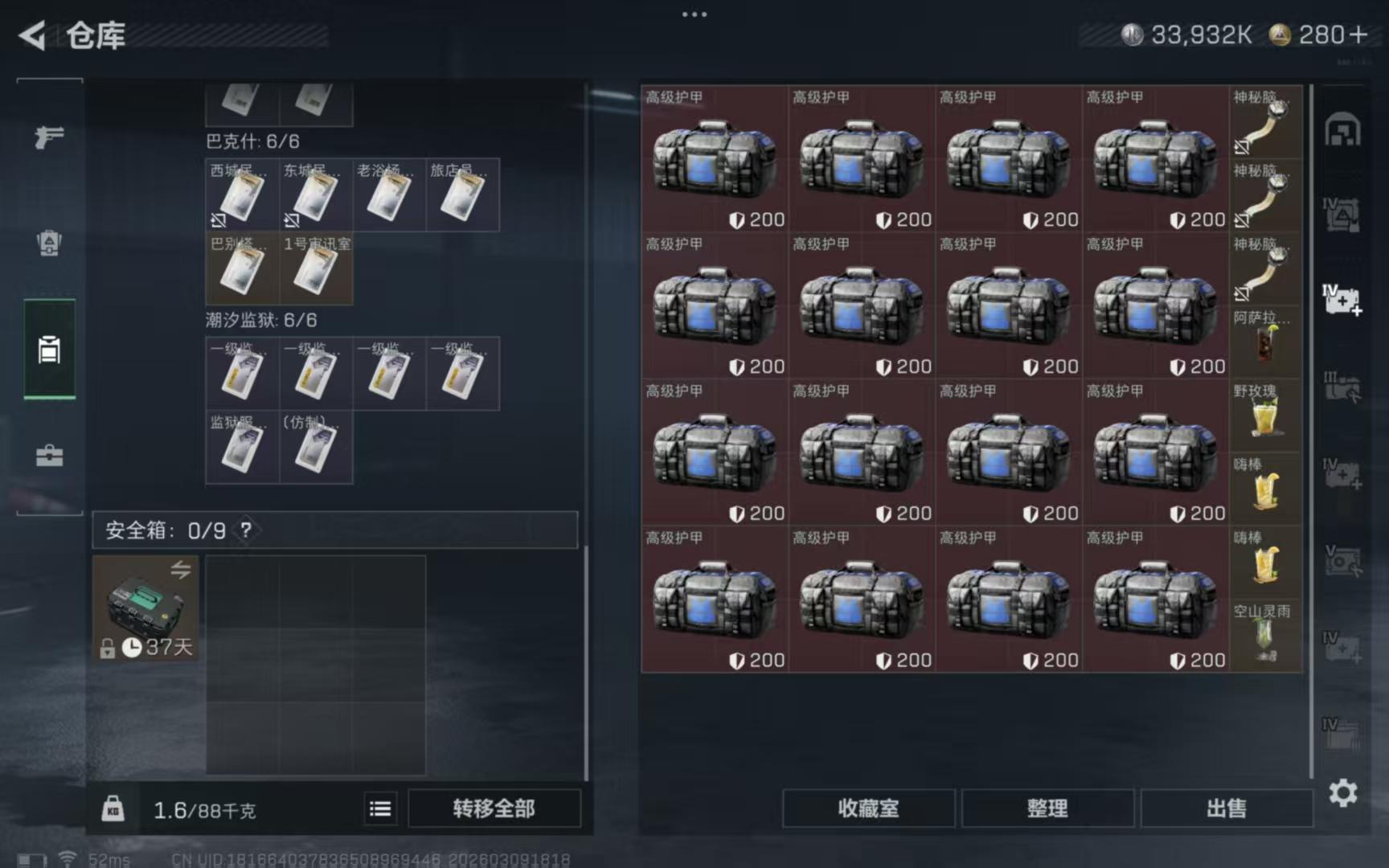Switch to the weapons tab with pistol icon

click(49, 137)
